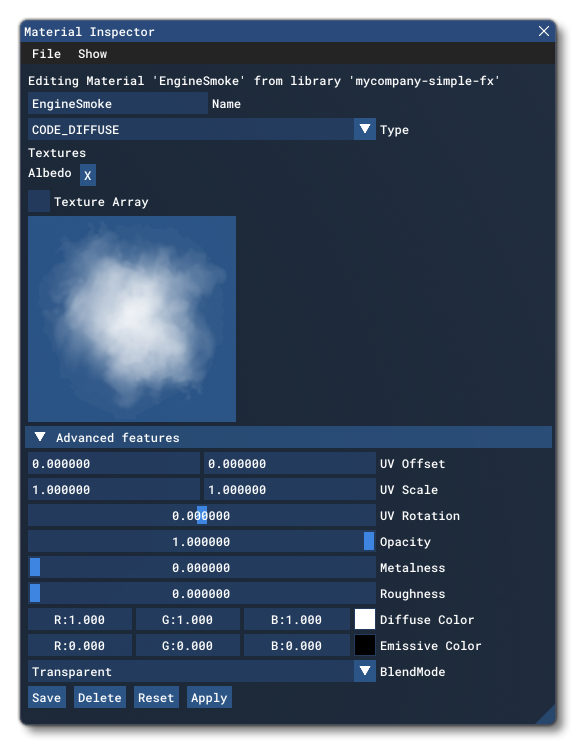Screen dimensions: 576x745
Task: Click the second UV Scale value field
Action: (x=290, y=489)
